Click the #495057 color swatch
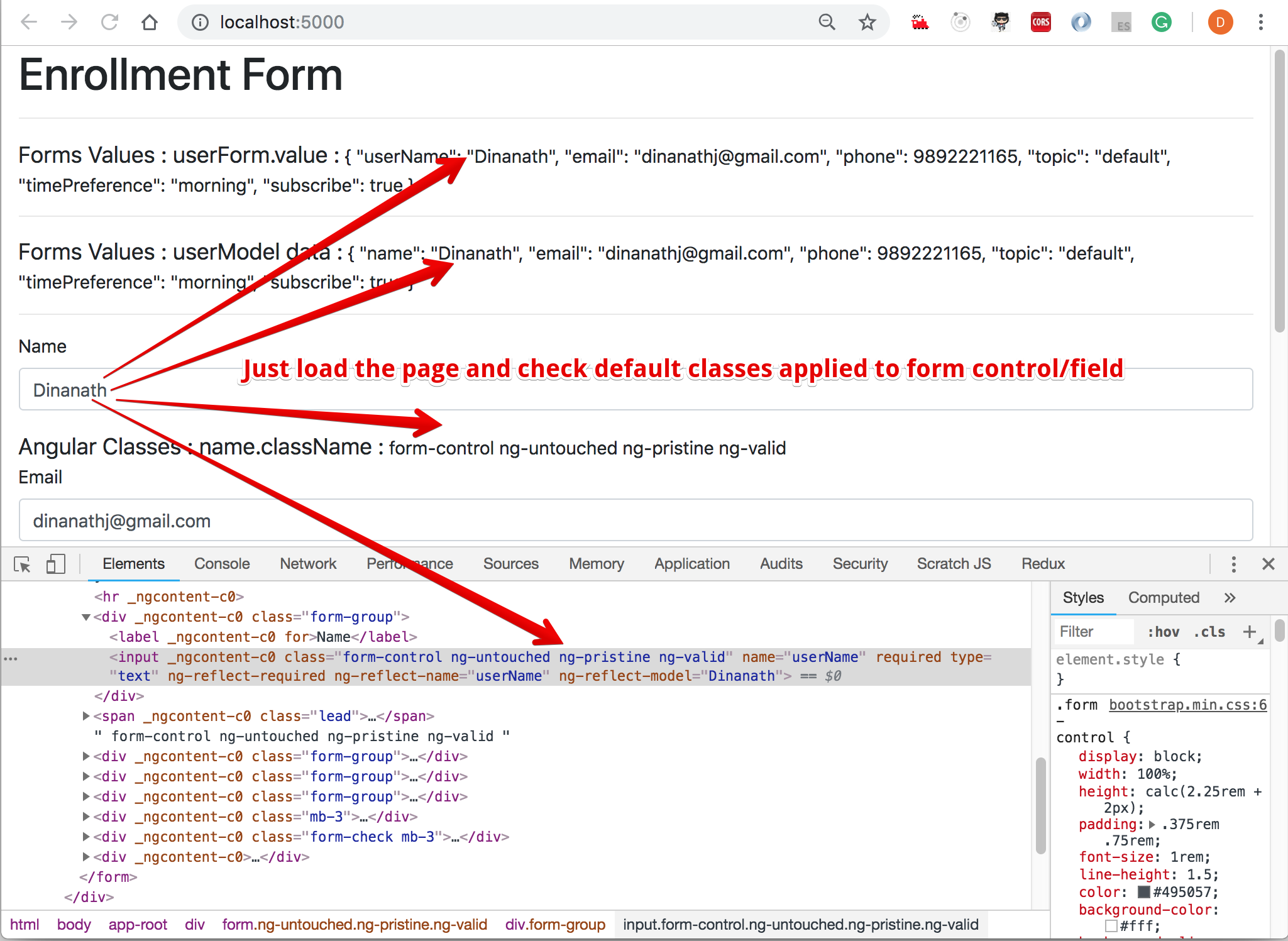Image resolution: width=1288 pixels, height=941 pixels. coord(1144,892)
